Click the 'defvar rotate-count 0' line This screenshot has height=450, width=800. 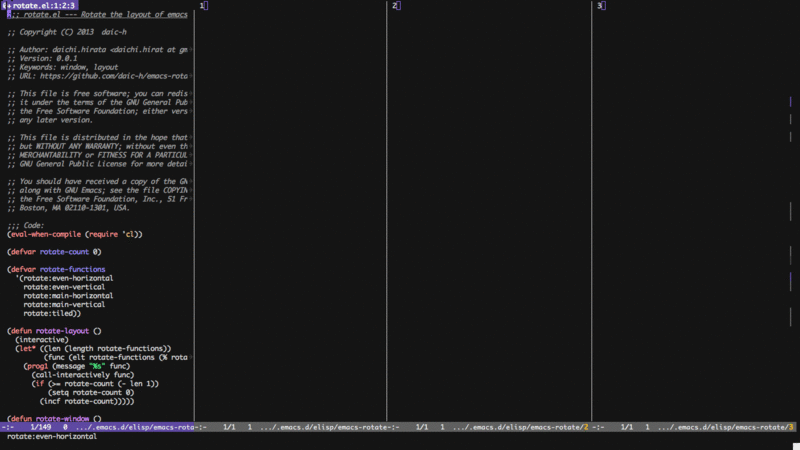pos(54,252)
